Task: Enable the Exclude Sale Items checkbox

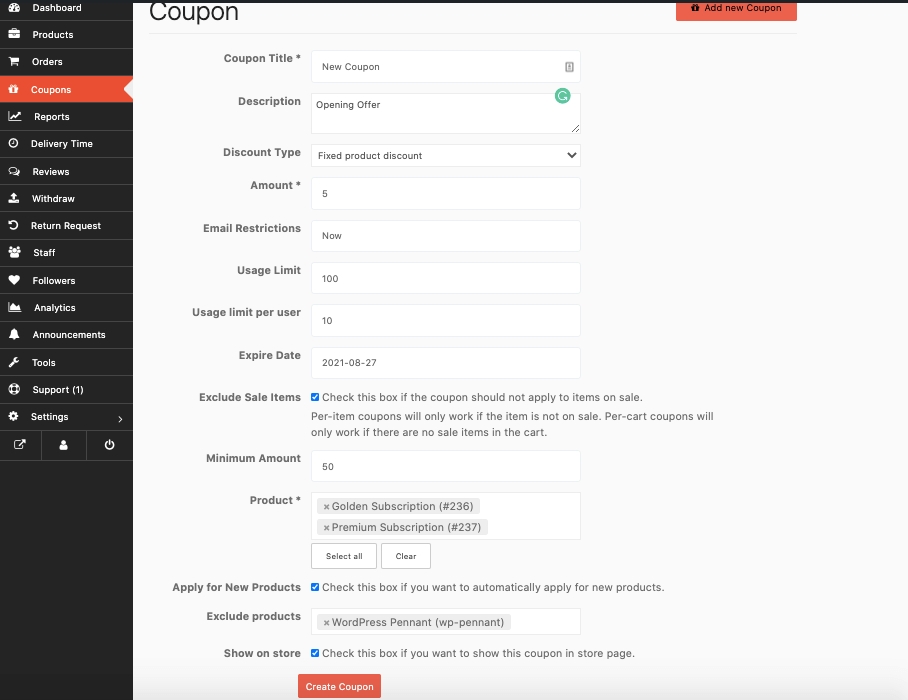Action: (315, 397)
